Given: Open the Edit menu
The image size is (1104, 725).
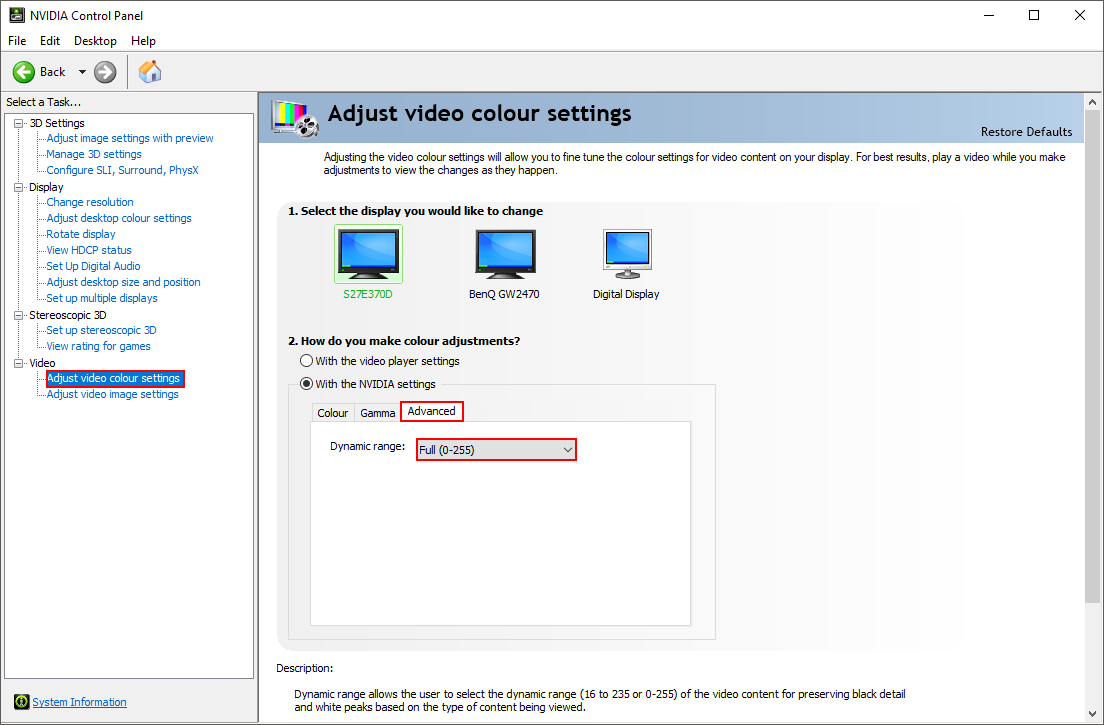Looking at the screenshot, I should (x=50, y=41).
